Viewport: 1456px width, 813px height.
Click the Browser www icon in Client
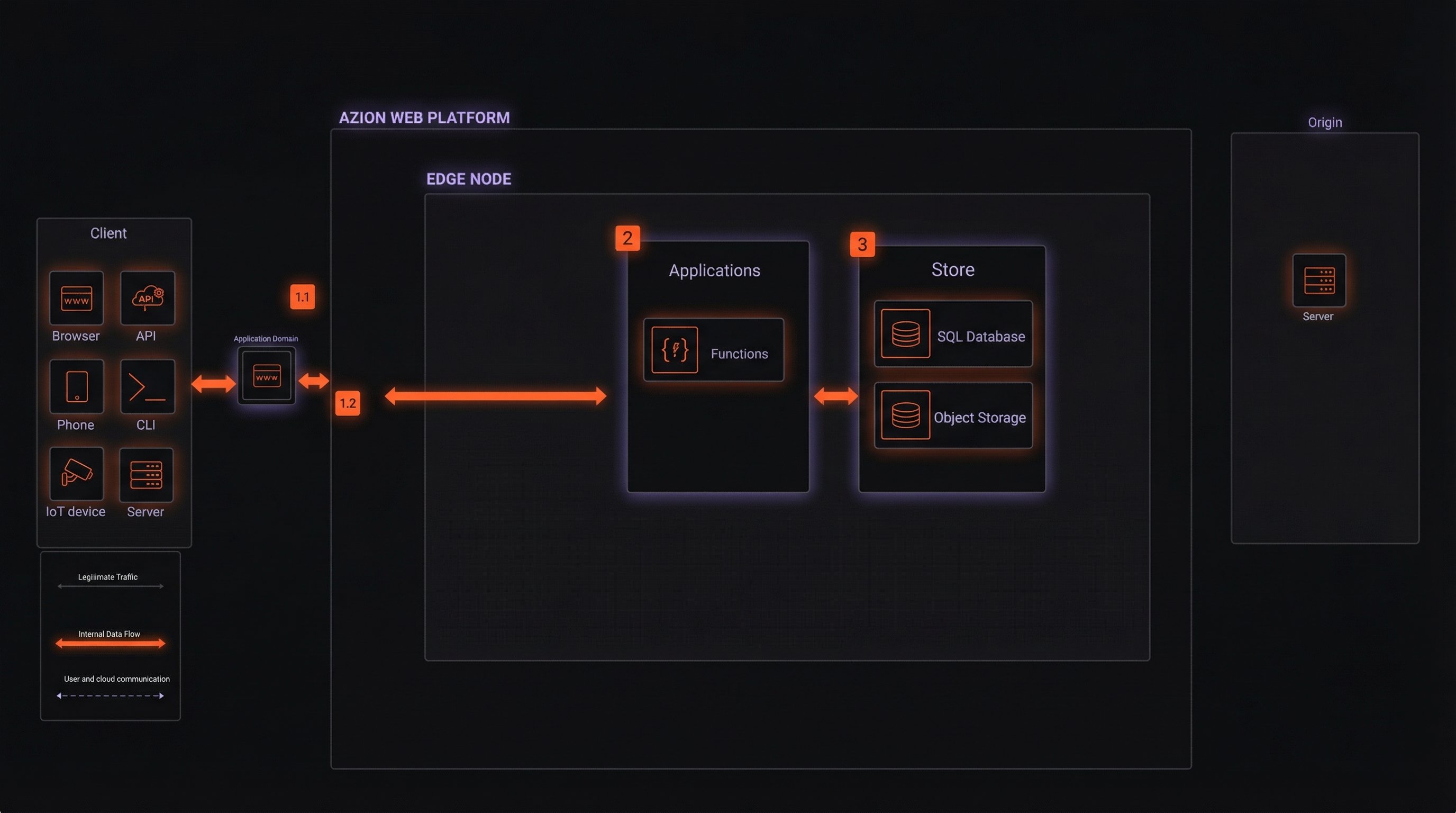pos(76,298)
